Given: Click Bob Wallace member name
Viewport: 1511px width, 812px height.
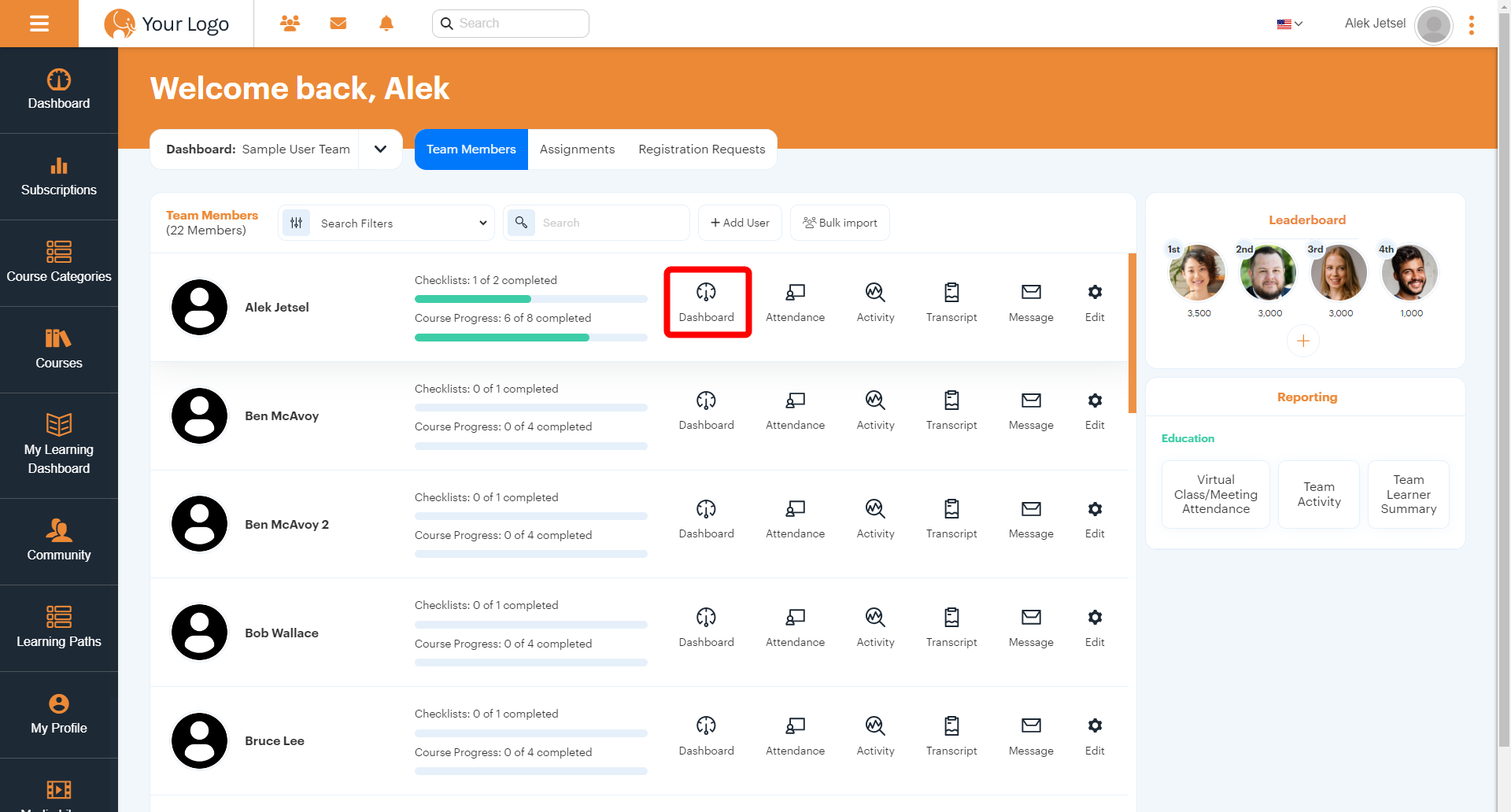Looking at the screenshot, I should point(282,633).
